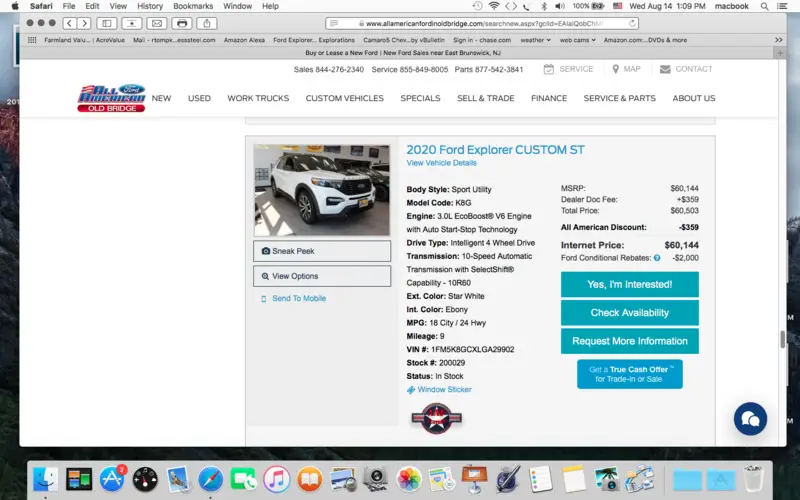The height and width of the screenshot is (500, 800).
Task: Open the File menu
Action: (x=69, y=6)
